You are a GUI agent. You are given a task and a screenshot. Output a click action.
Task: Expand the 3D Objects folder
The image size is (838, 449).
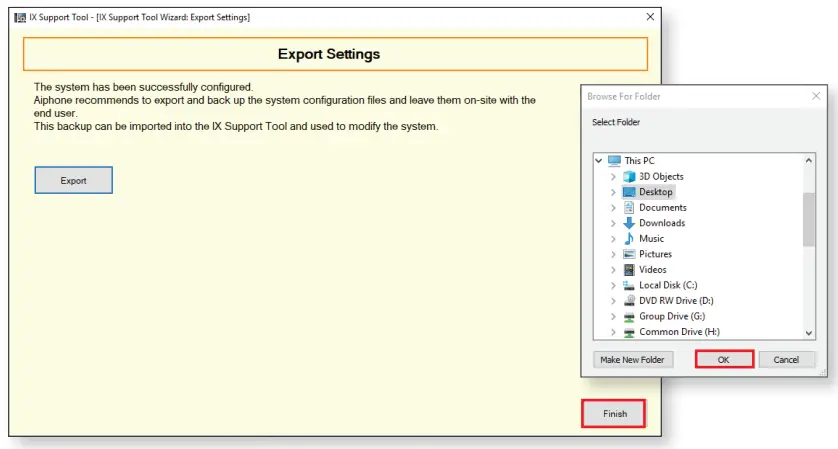(614, 176)
